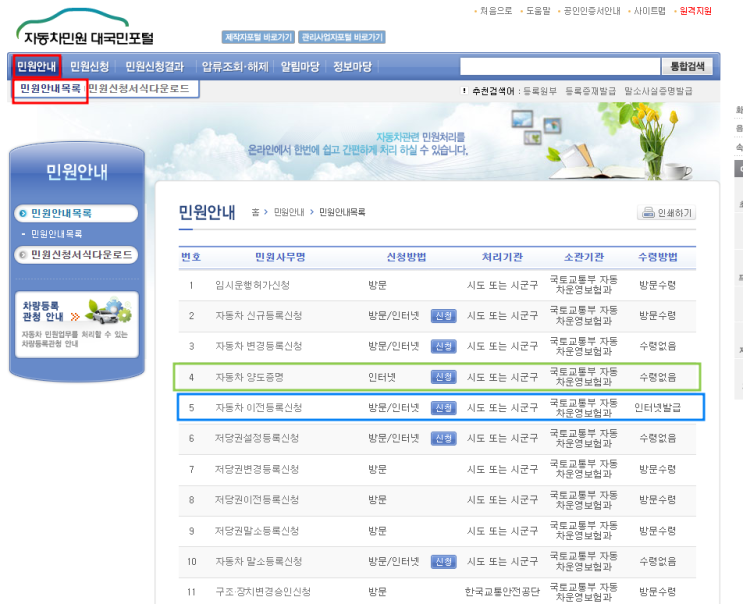Click the 소관기관 column header
This screenshot has height=604, width=743.
[x=584, y=257]
